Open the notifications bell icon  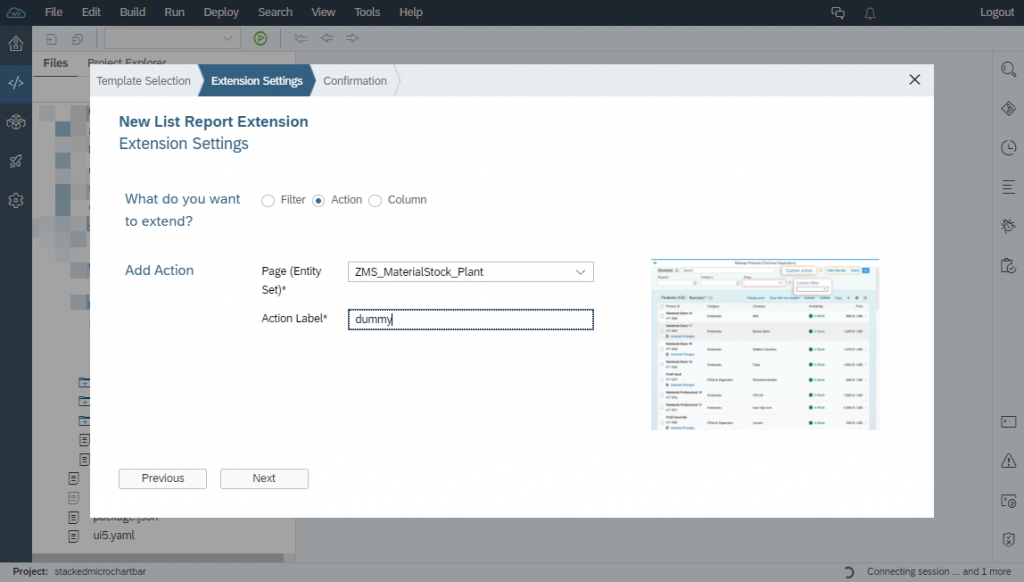pos(870,12)
